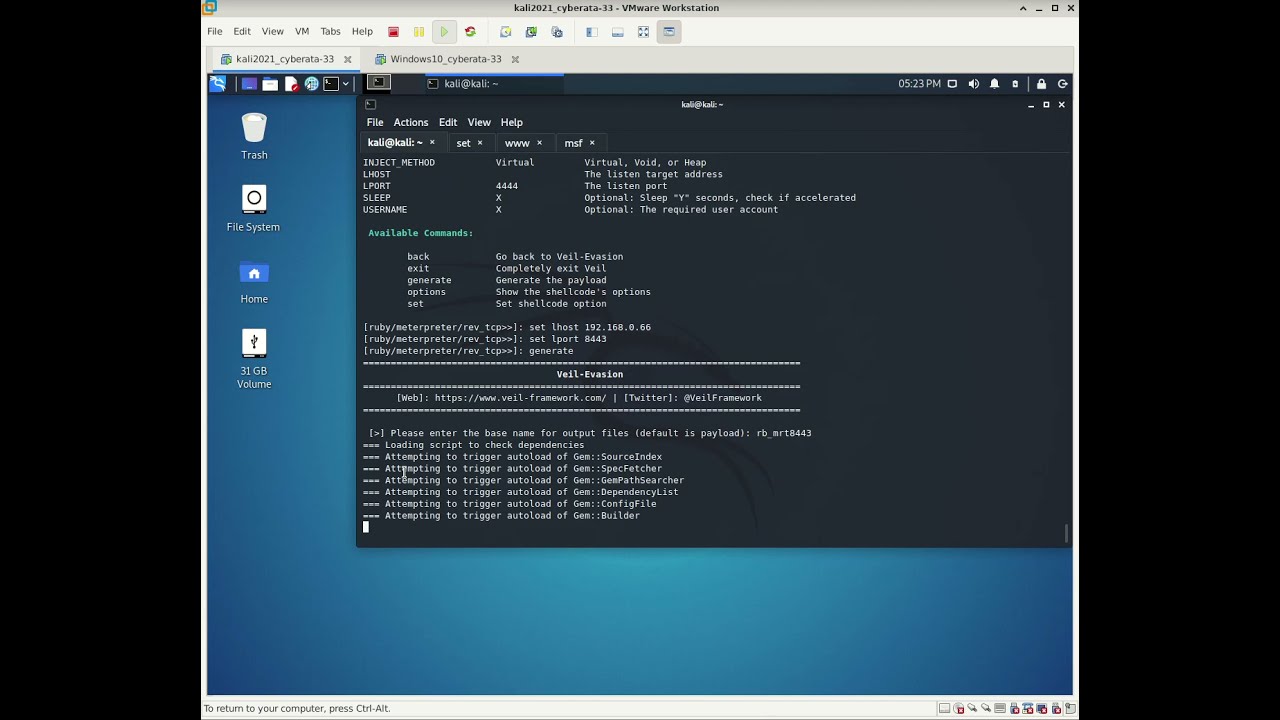Click the battery power manager icon
Screen dimensions: 1280x720
pos(1015,84)
